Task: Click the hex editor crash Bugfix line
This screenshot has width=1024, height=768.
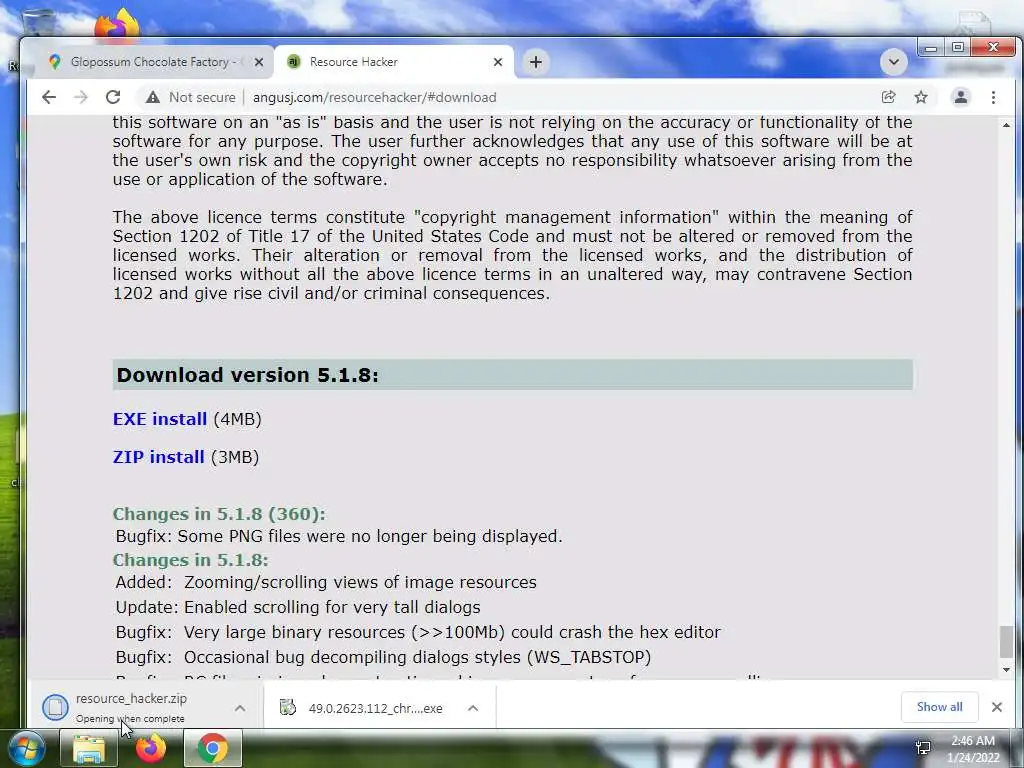Action: pos(418,632)
